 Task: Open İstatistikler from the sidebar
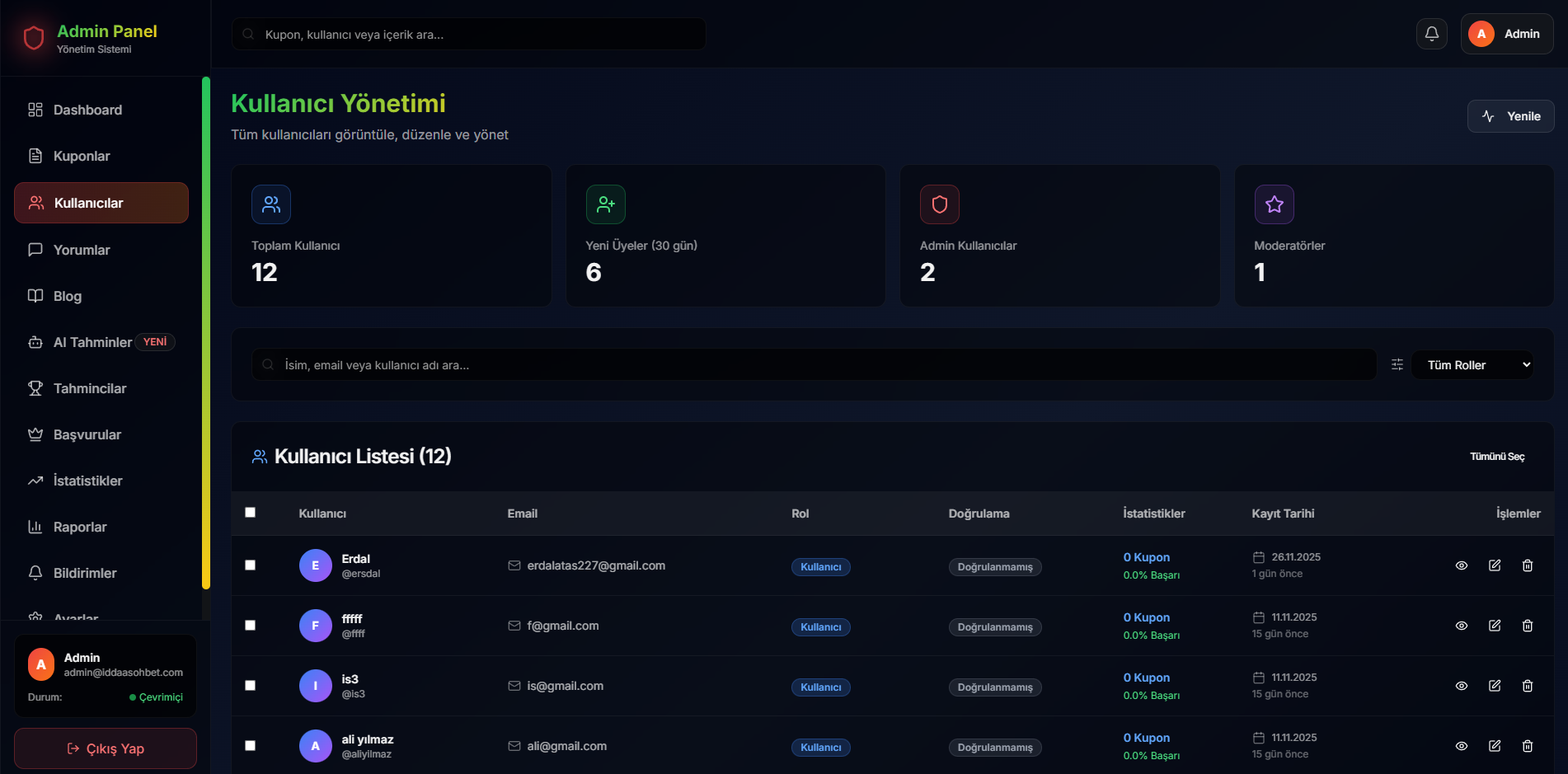[87, 481]
